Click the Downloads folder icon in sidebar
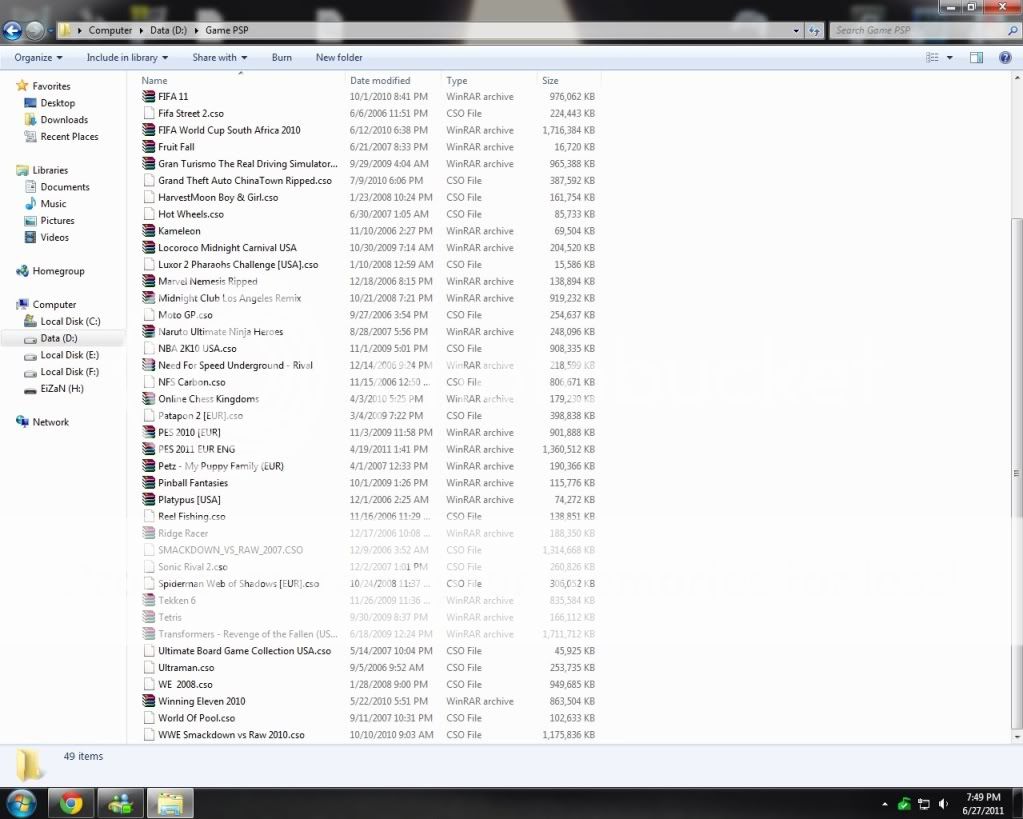 30,119
